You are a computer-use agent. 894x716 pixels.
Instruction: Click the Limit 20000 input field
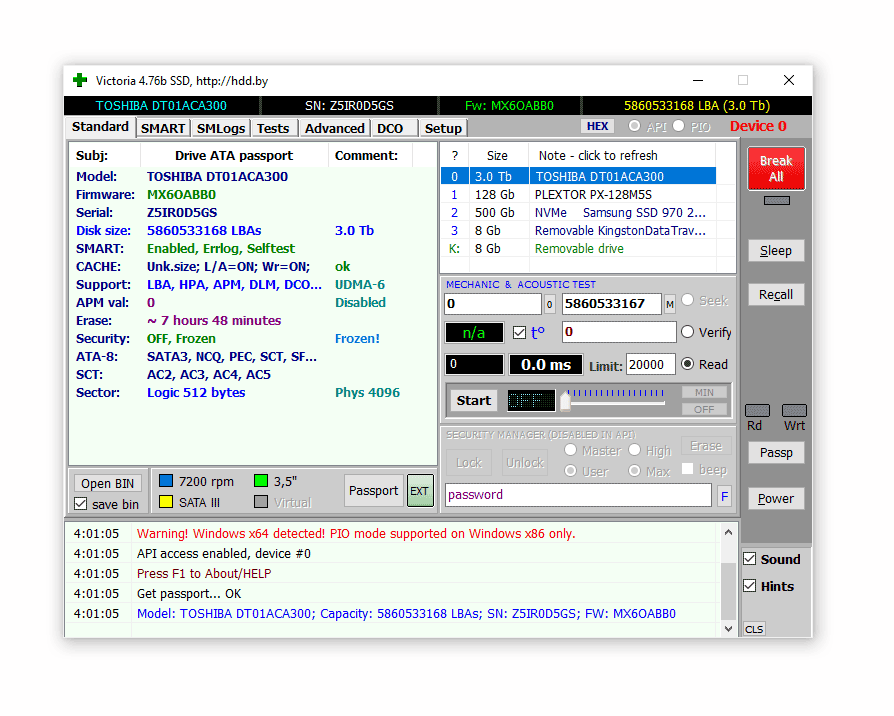(651, 364)
